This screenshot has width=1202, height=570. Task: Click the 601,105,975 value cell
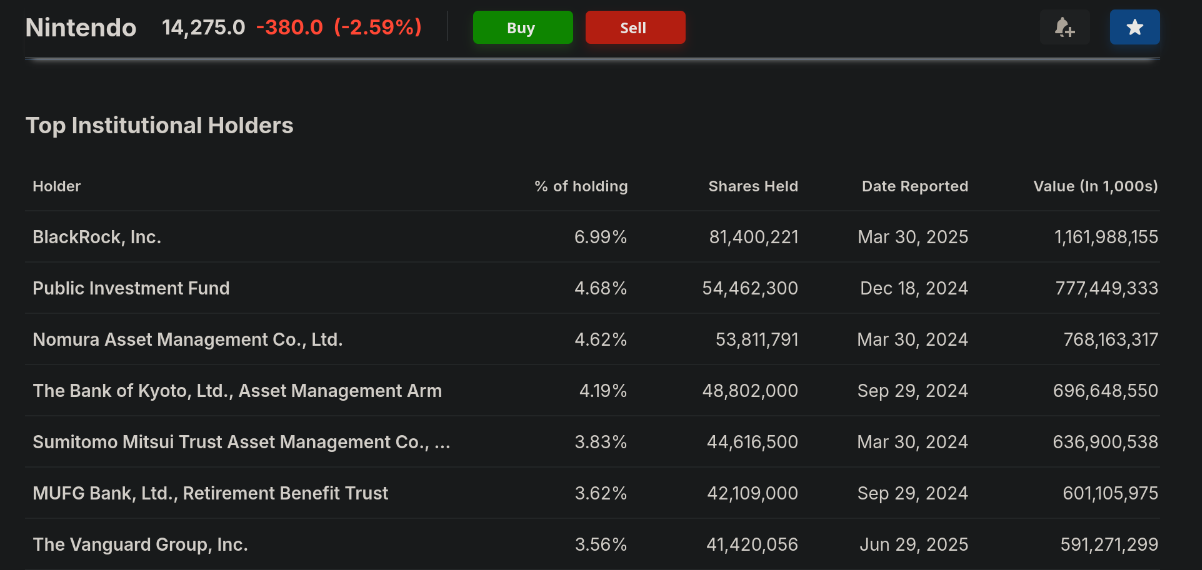[x=1110, y=493]
